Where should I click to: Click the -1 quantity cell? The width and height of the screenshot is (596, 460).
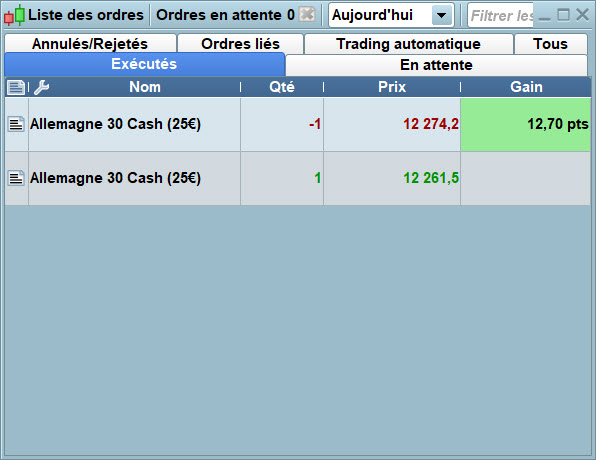pyautogui.click(x=282, y=124)
